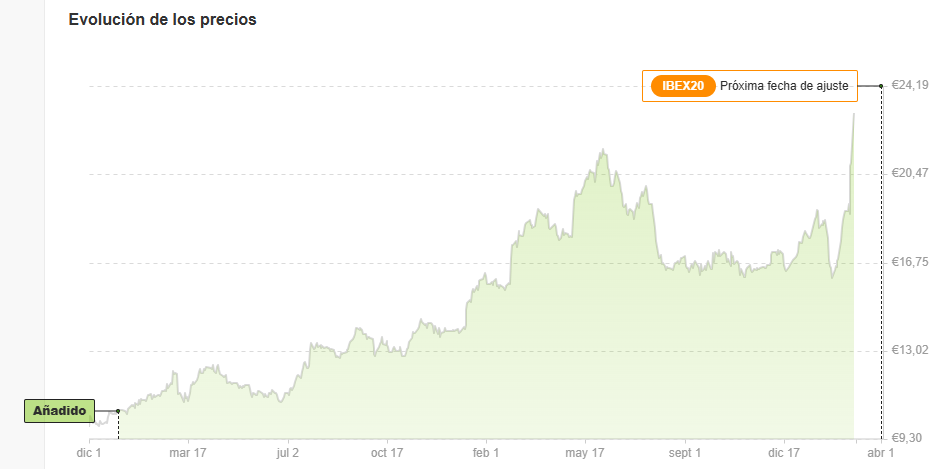
Task: Click the feb 1 date label
Action: coord(486,452)
